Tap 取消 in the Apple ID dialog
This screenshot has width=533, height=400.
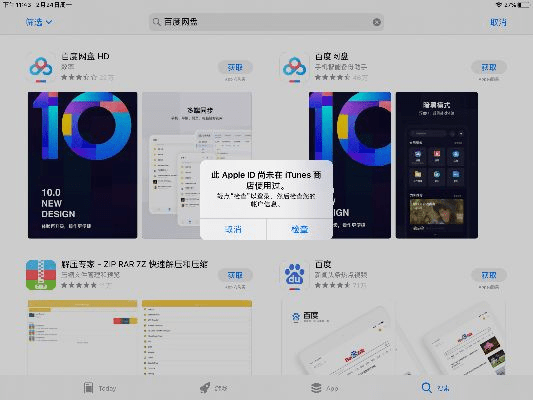click(233, 229)
